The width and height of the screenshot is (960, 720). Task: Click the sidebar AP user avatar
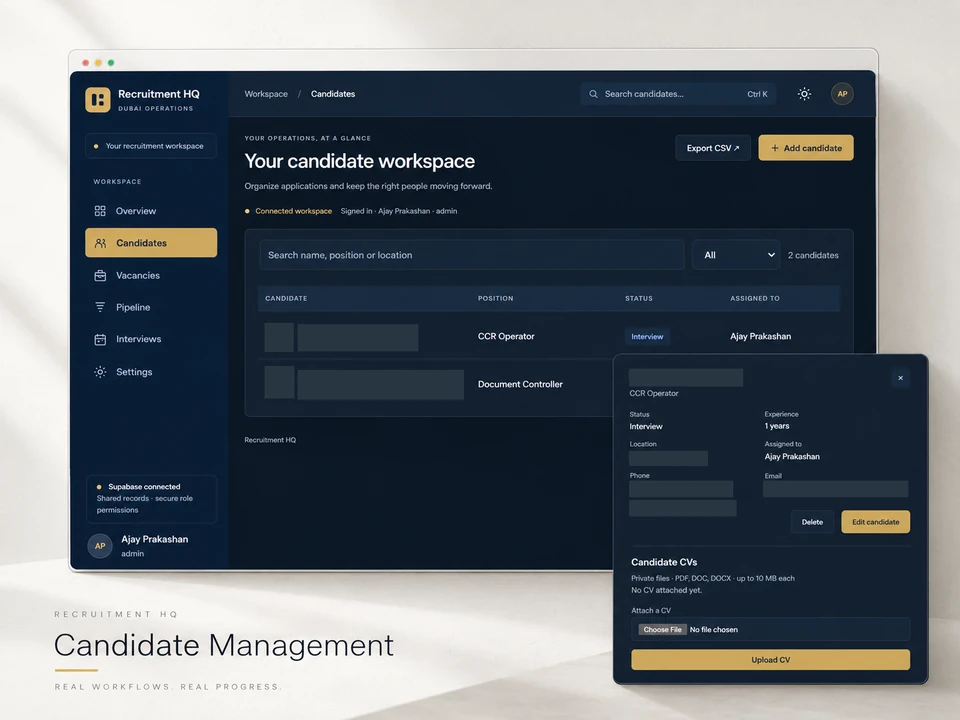point(100,546)
